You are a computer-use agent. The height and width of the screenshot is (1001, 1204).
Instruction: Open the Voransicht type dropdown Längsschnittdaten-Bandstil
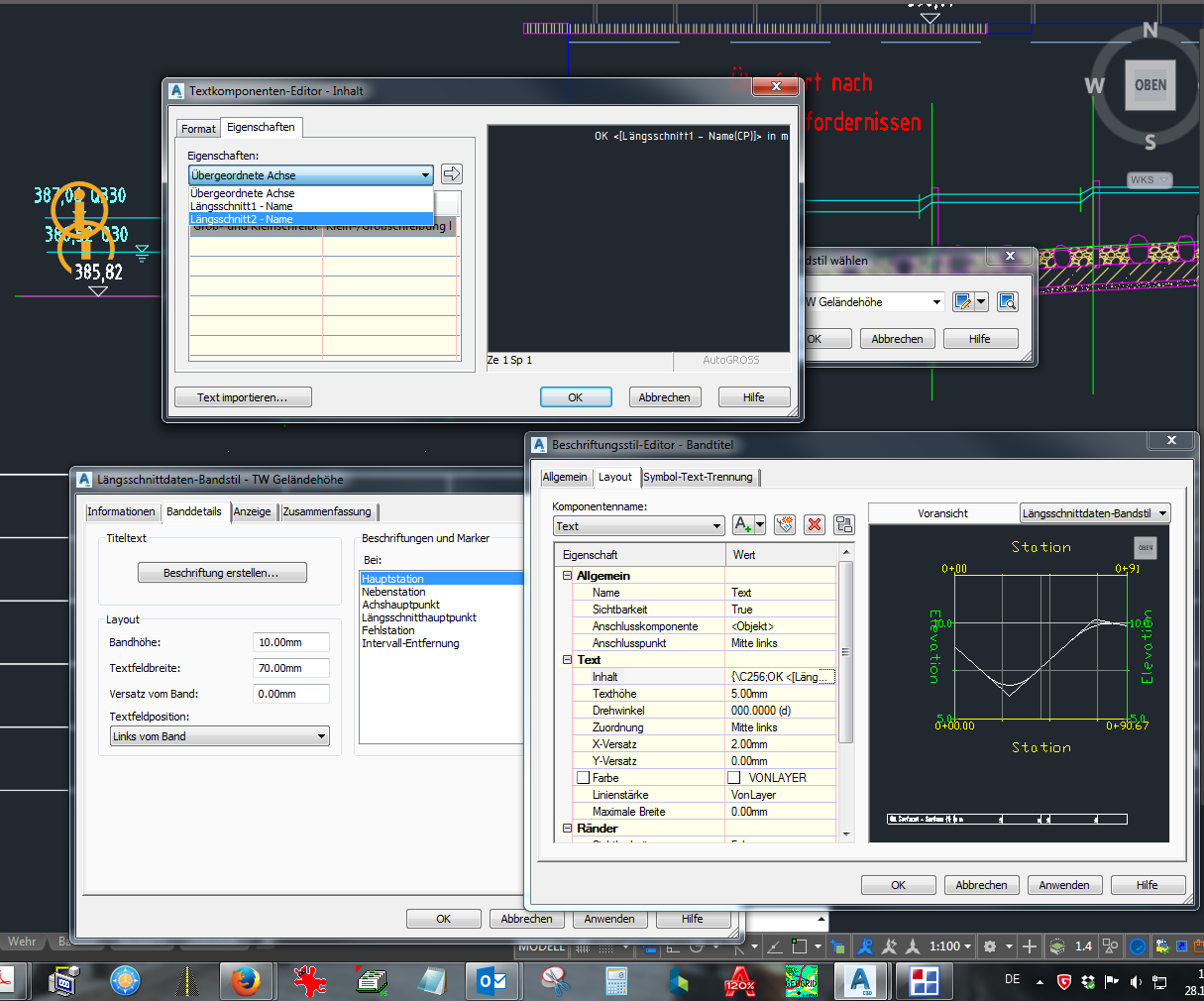tap(1095, 513)
